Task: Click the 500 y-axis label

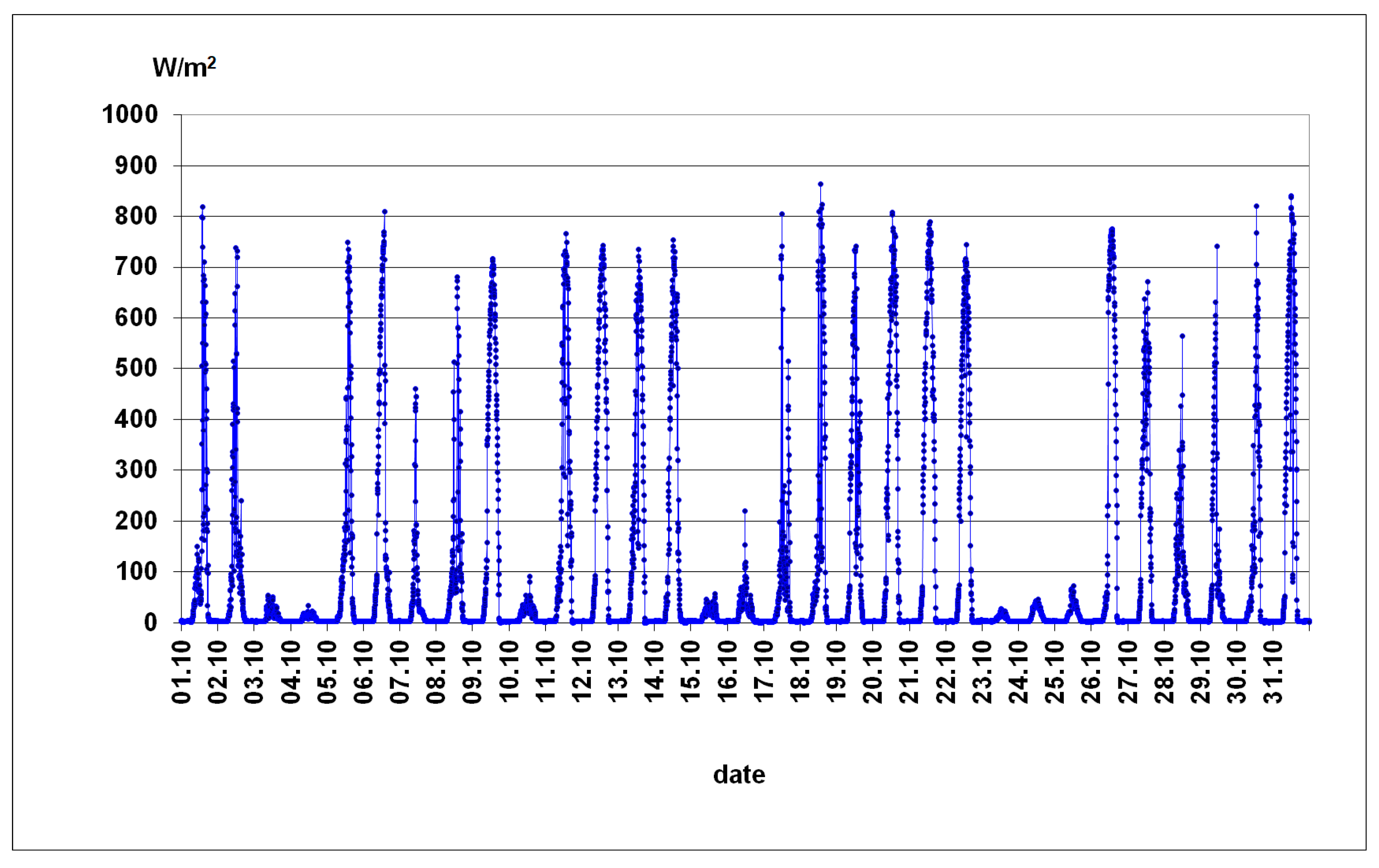Action: [136, 368]
